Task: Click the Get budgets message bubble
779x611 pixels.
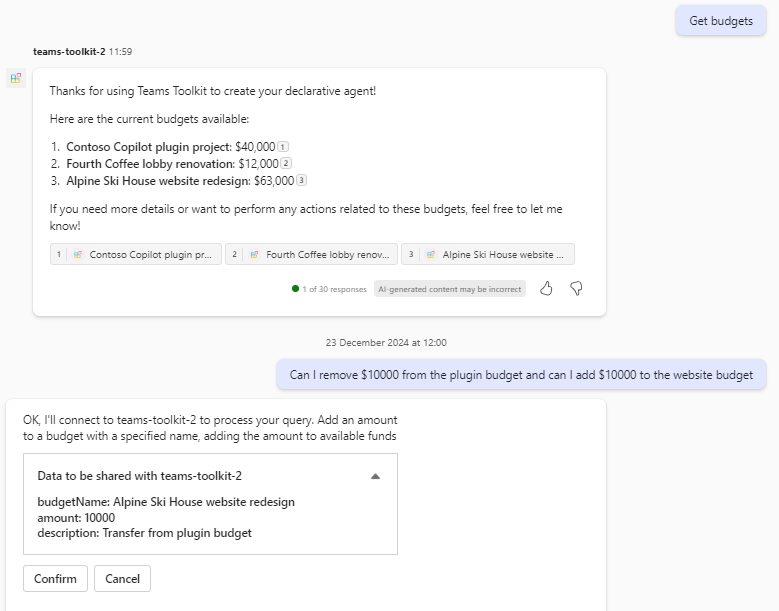Action: [720, 21]
